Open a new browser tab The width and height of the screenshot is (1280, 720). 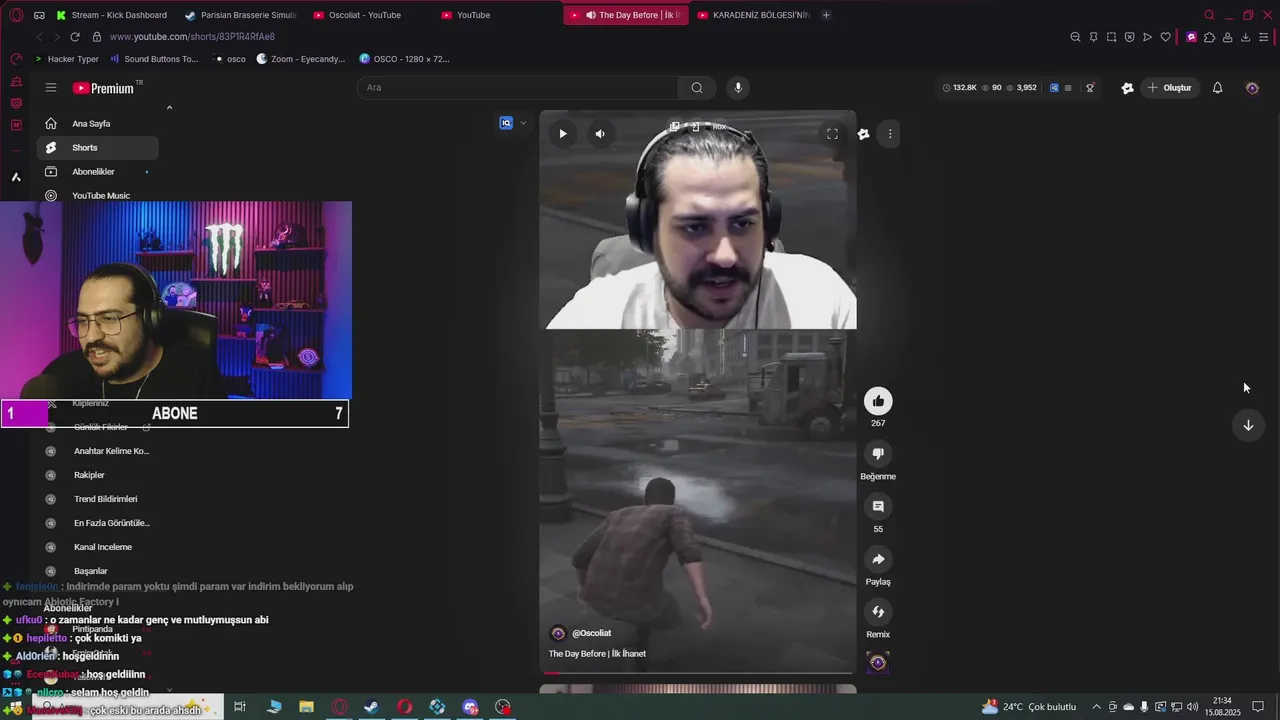coord(825,15)
